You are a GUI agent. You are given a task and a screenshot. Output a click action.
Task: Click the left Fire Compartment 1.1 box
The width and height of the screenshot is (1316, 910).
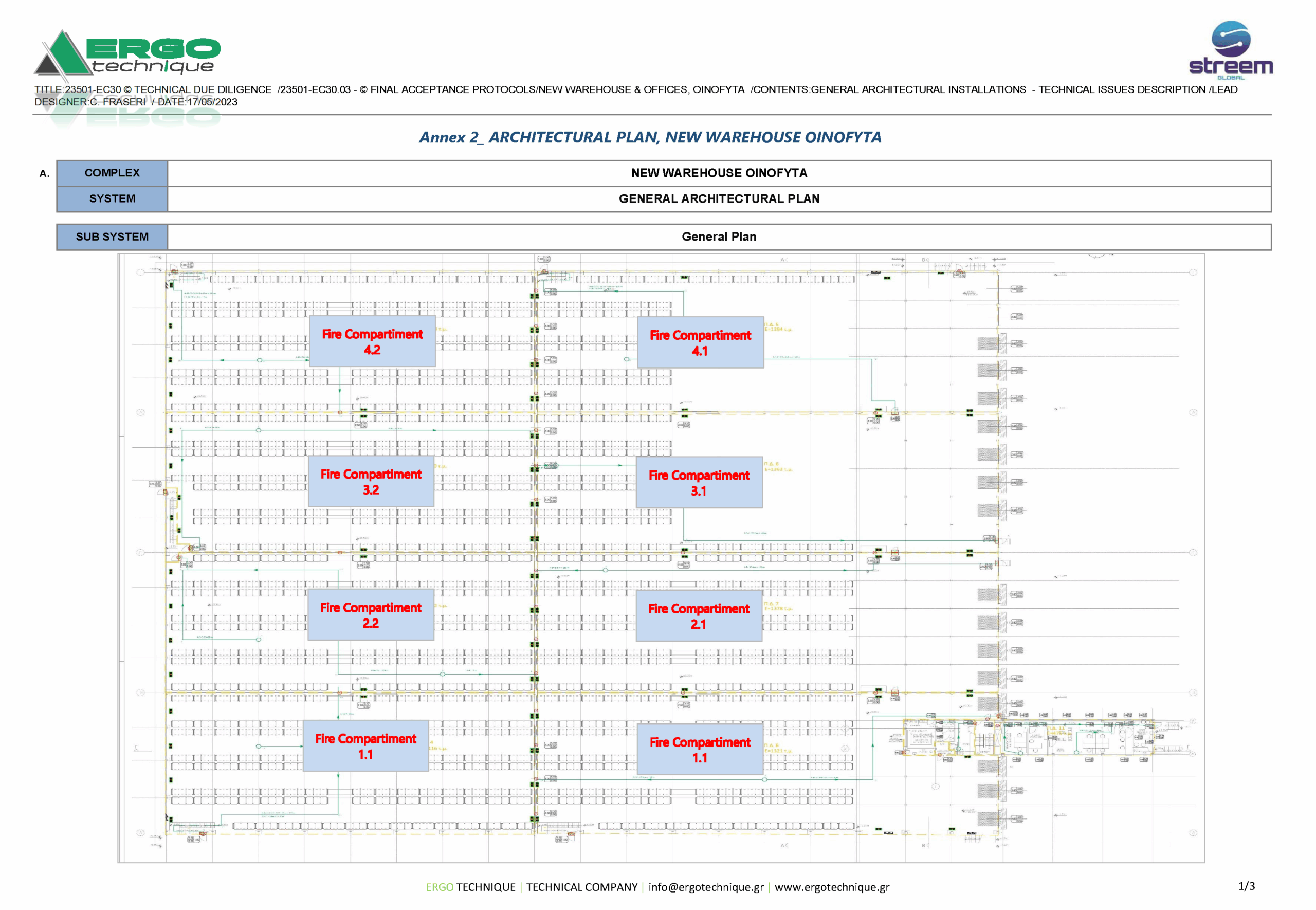coord(365,747)
